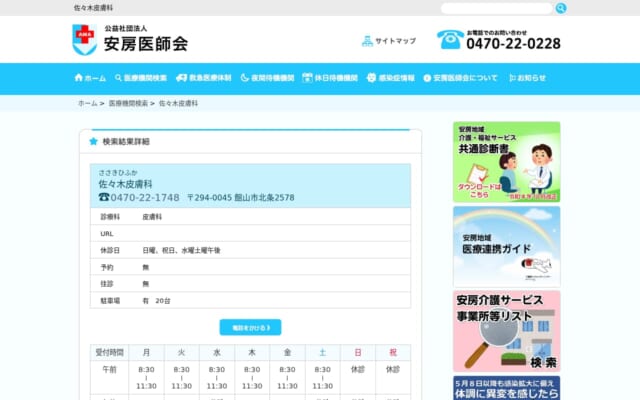
Task: Click the ホーム breadcrumb link
Action: click(88, 103)
